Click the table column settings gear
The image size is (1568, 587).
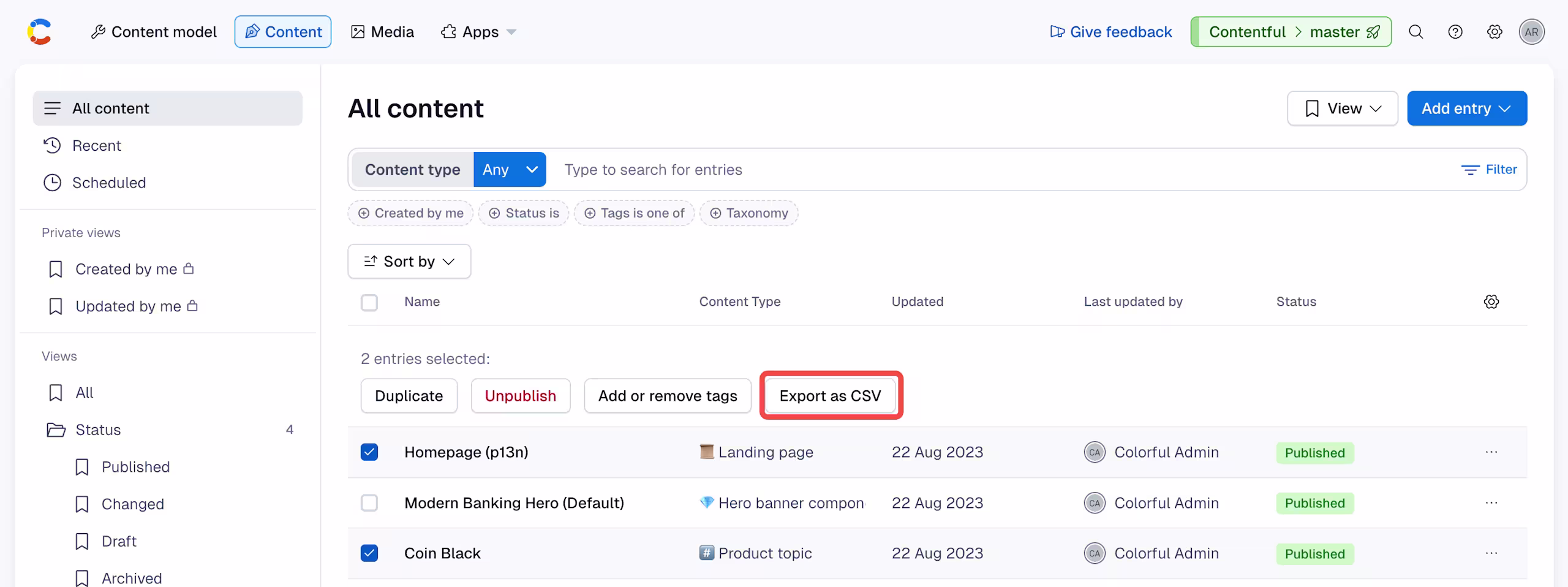(1491, 301)
